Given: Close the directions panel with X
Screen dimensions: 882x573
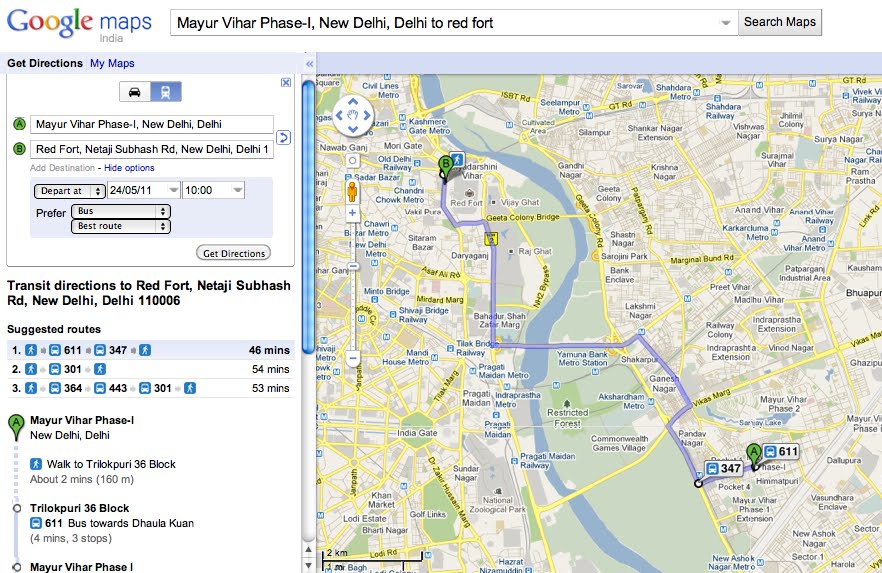Looking at the screenshot, I should click(286, 83).
